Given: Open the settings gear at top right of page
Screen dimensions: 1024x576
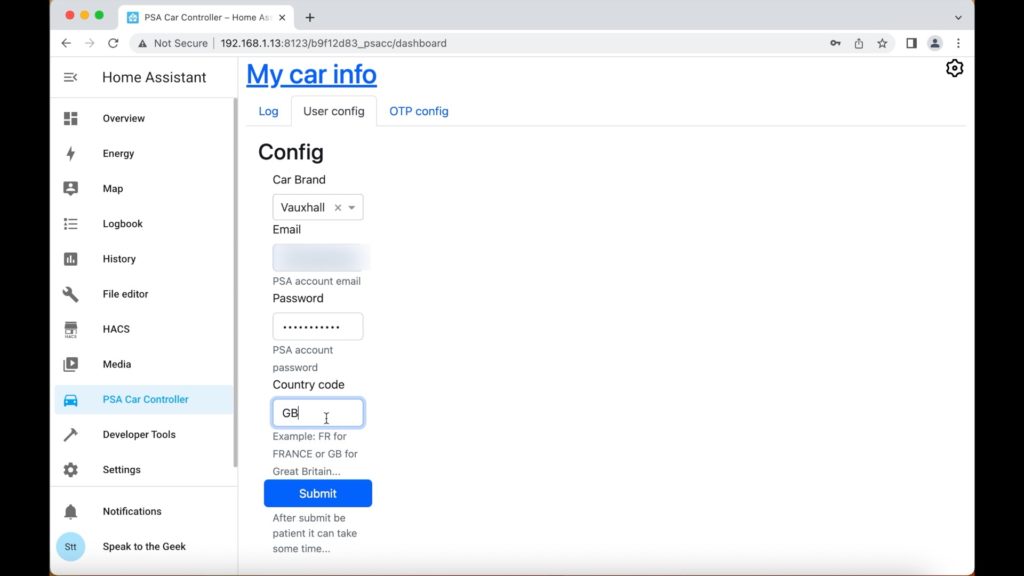Looking at the screenshot, I should tap(954, 68).
